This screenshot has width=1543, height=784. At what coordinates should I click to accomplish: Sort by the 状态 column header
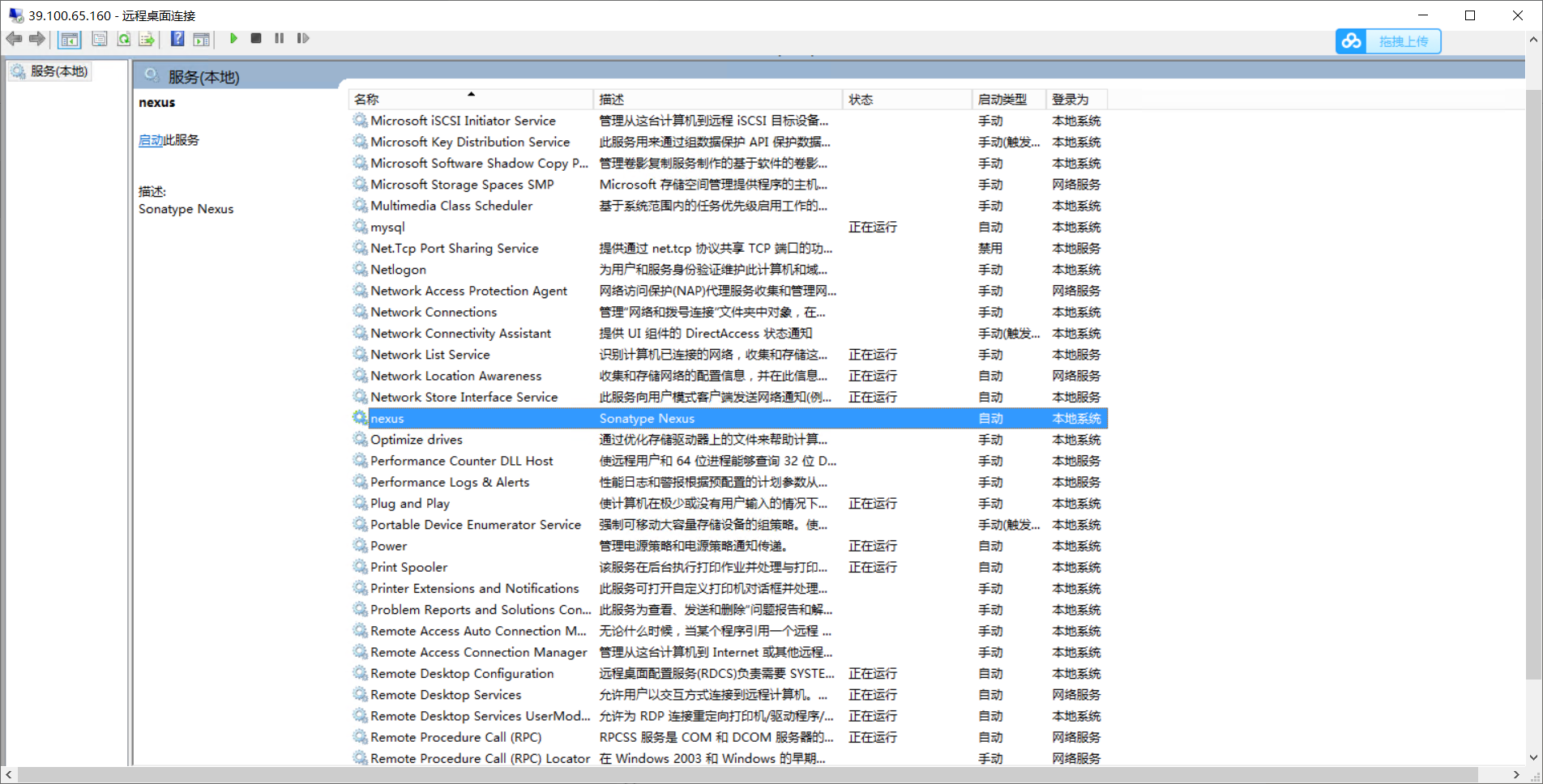point(907,99)
